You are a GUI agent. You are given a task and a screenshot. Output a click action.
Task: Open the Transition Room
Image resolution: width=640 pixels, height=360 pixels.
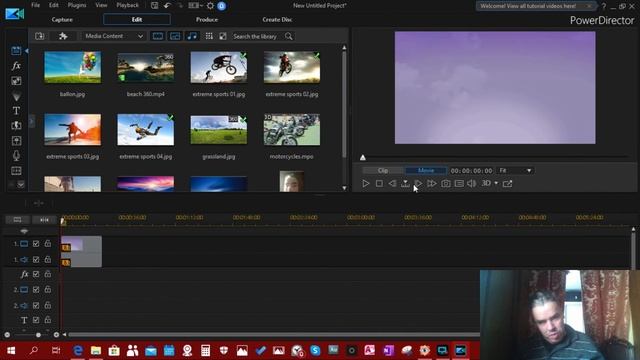tap(16, 126)
